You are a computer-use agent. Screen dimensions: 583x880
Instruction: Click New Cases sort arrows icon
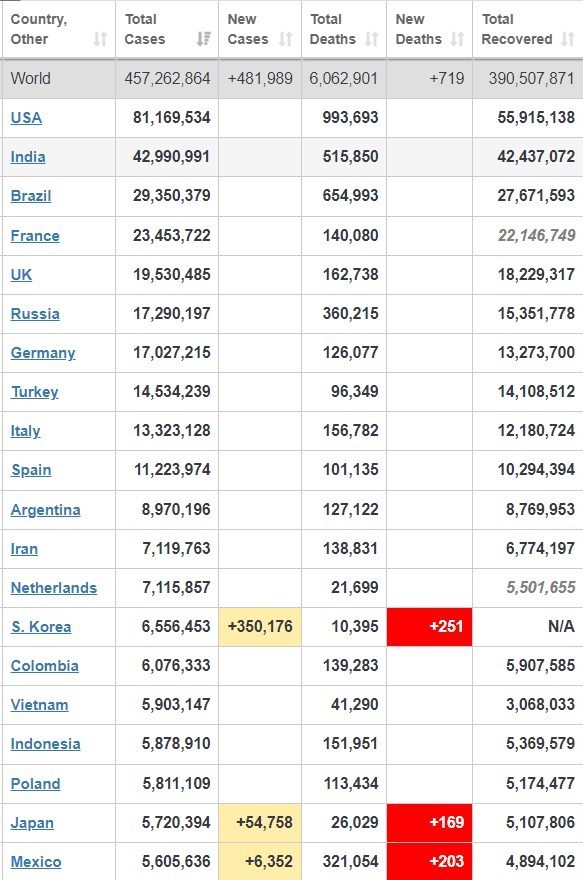286,39
